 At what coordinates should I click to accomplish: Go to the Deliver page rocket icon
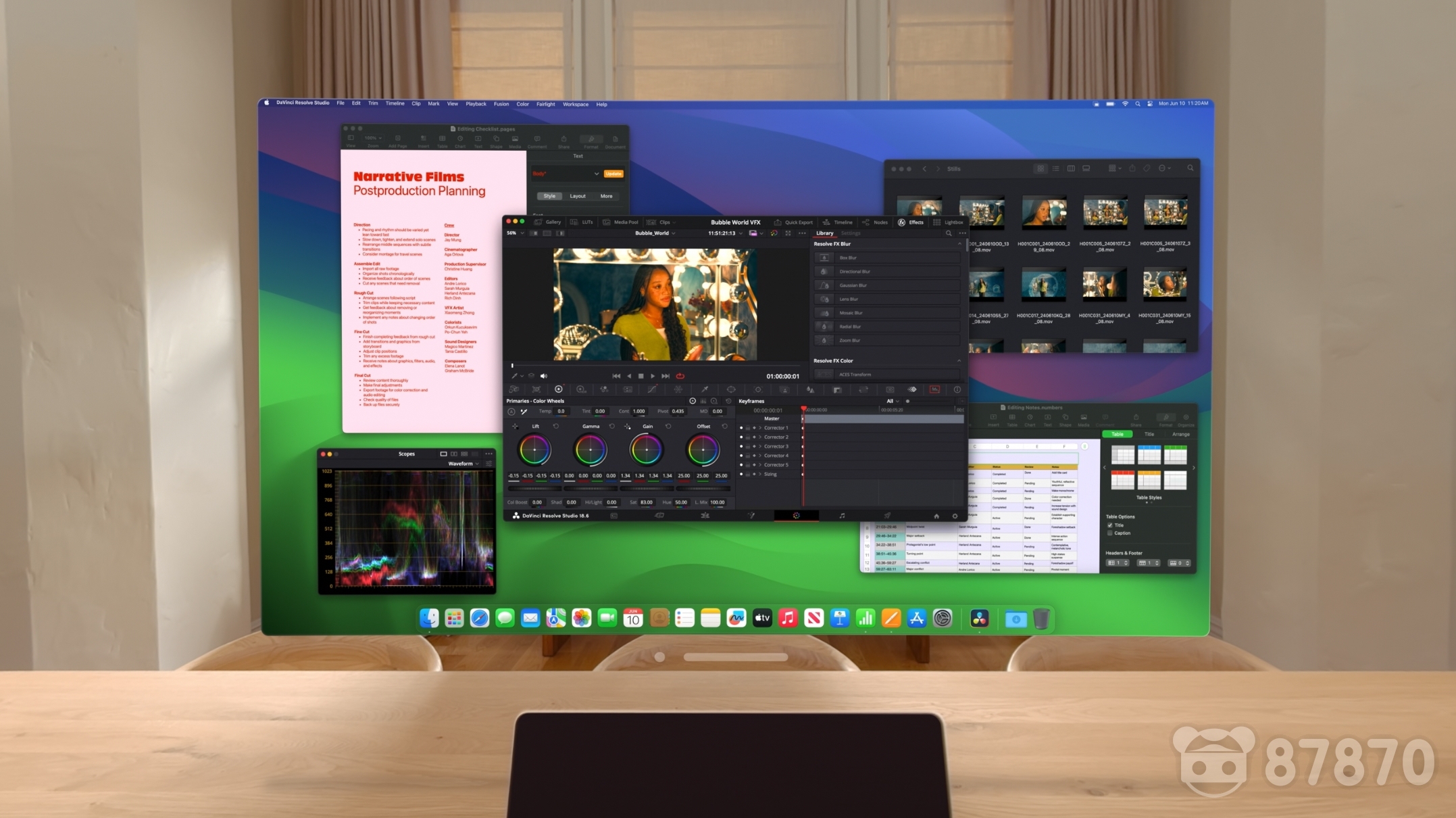(887, 516)
